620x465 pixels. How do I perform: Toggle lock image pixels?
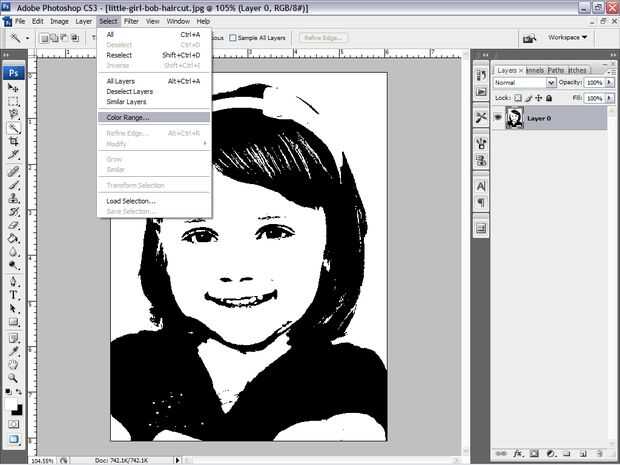(529, 98)
